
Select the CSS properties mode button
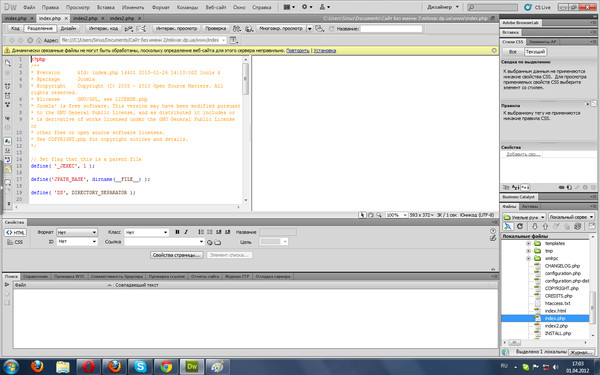click(15, 242)
